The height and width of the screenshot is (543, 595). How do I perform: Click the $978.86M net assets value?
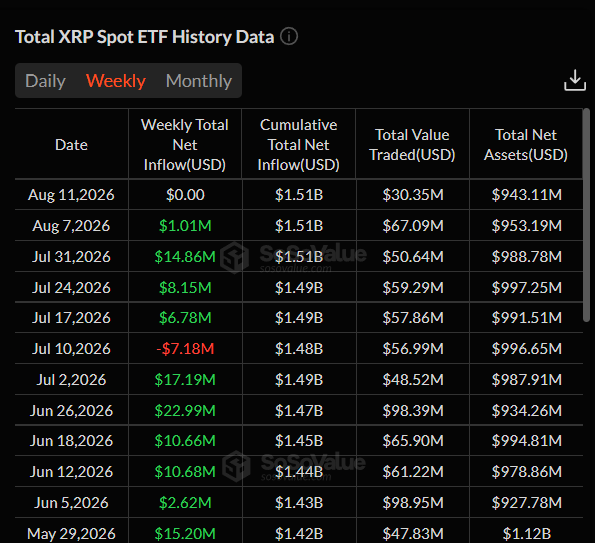pyautogui.click(x=527, y=472)
